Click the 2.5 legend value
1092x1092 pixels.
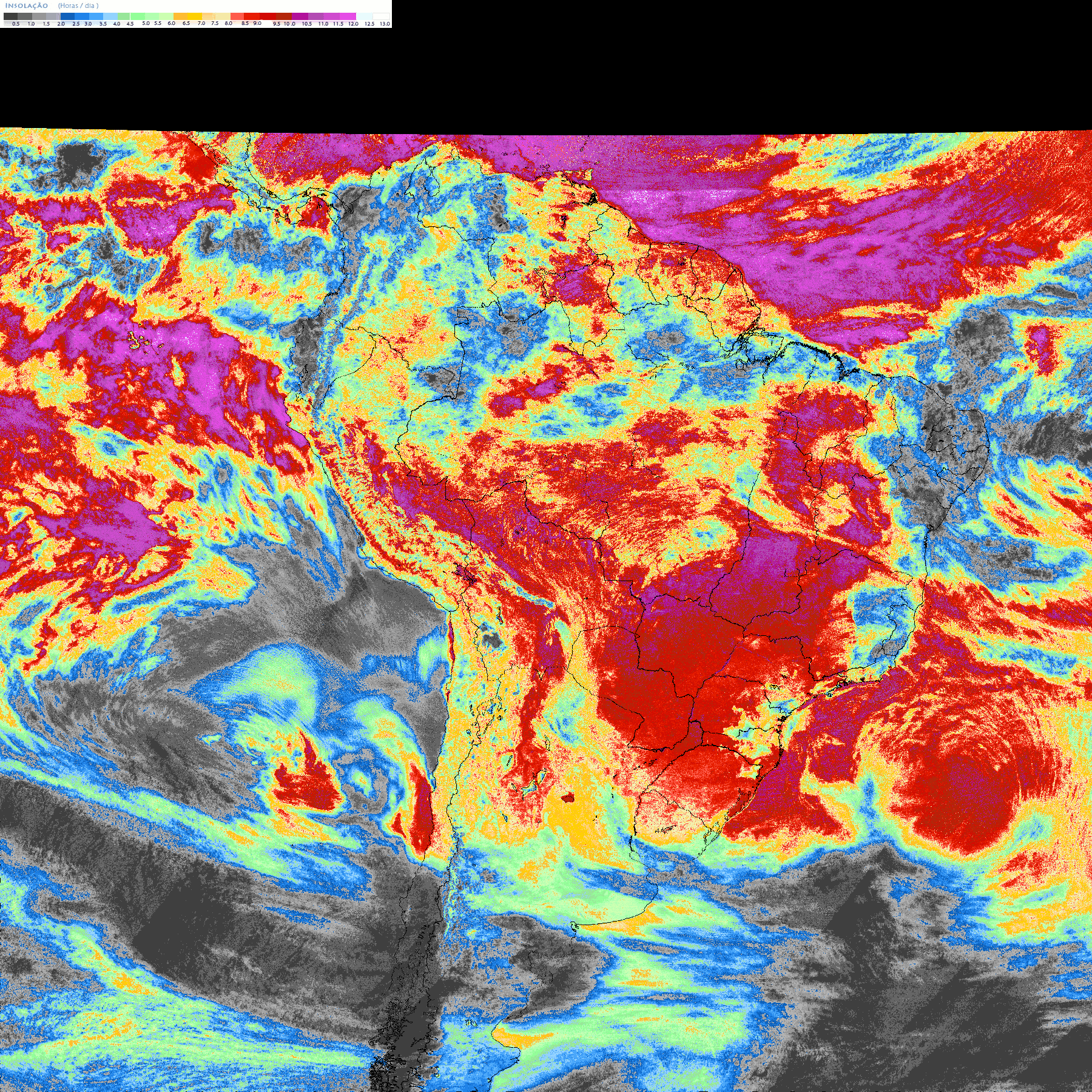pos(76,24)
